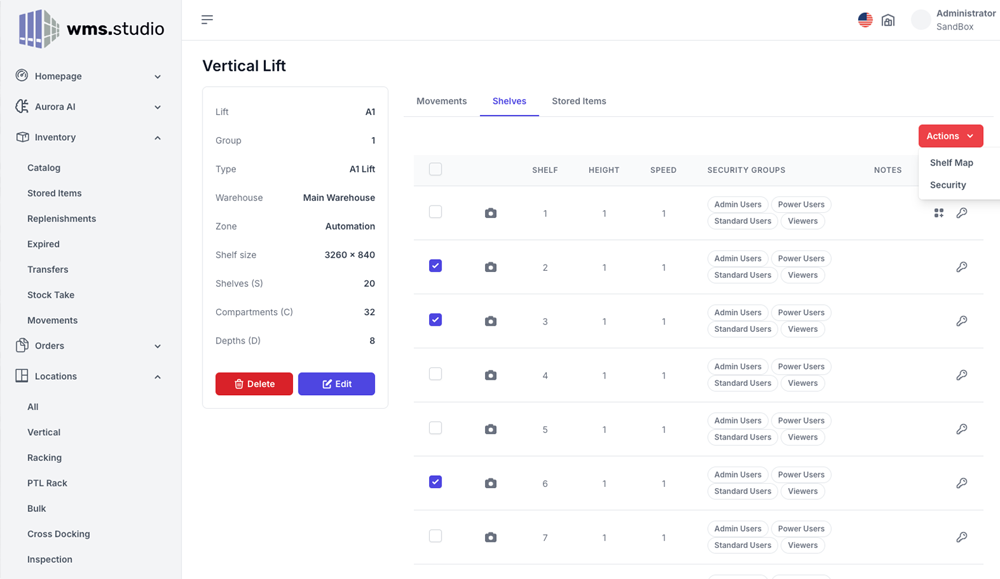Collapse the Actions dropdown button
This screenshot has height=579, width=1000.
[x=950, y=136]
